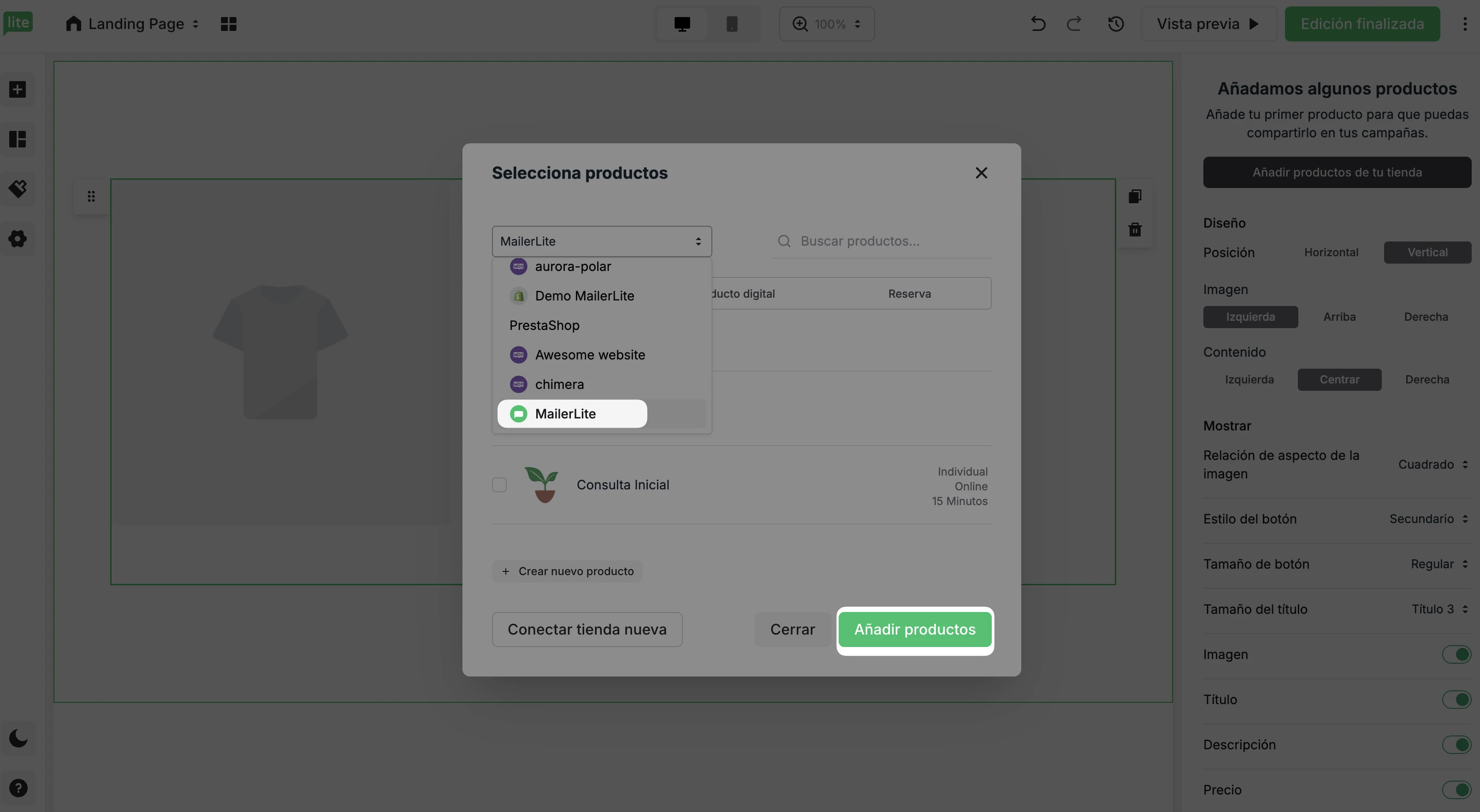Click Añadir productos button
This screenshot has height=812, width=1480.
pos(915,630)
